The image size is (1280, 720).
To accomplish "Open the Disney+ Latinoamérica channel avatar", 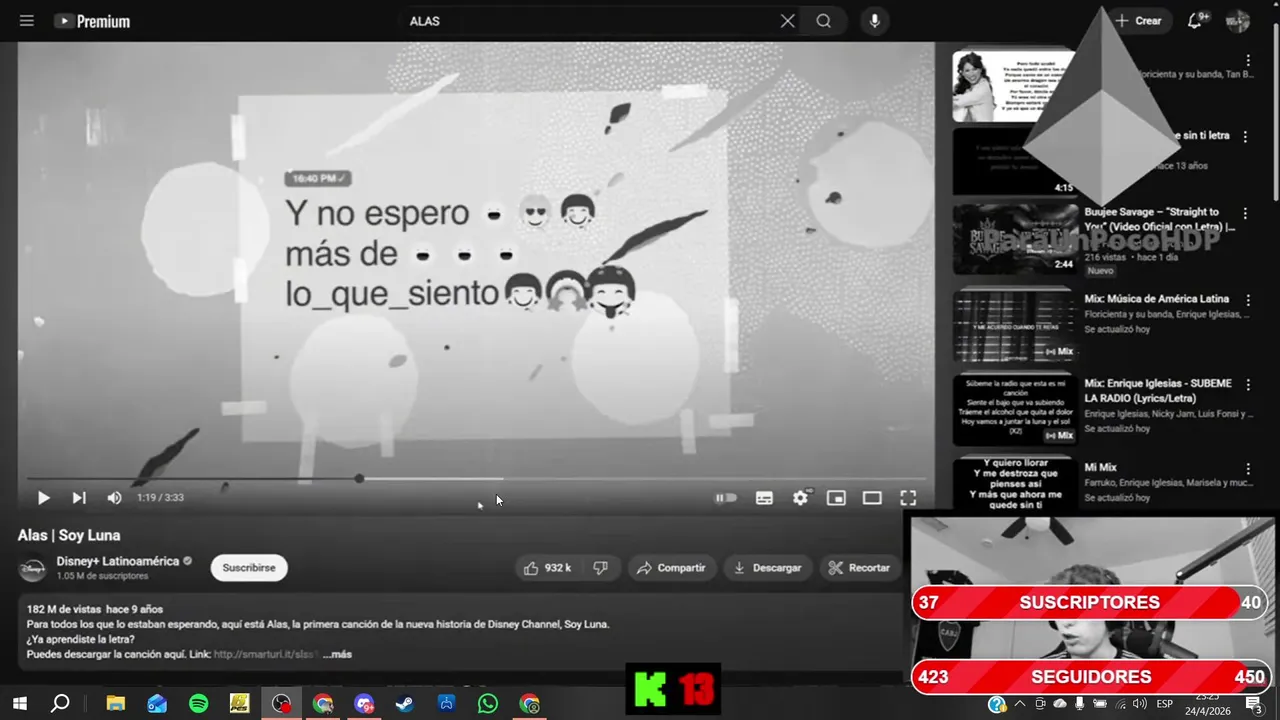I will [x=33, y=568].
